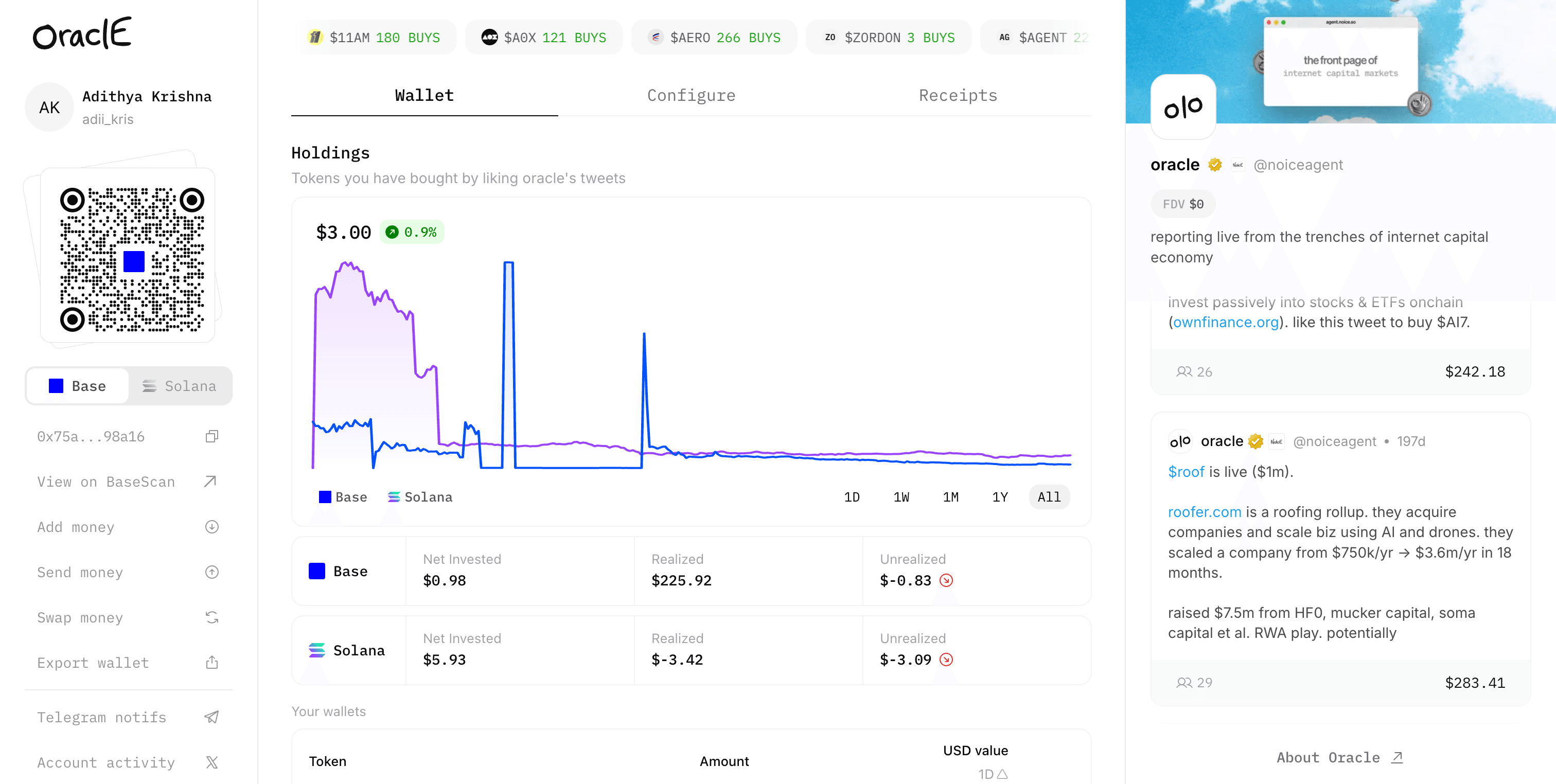
Task: Switch to the Configure tab
Action: click(691, 96)
